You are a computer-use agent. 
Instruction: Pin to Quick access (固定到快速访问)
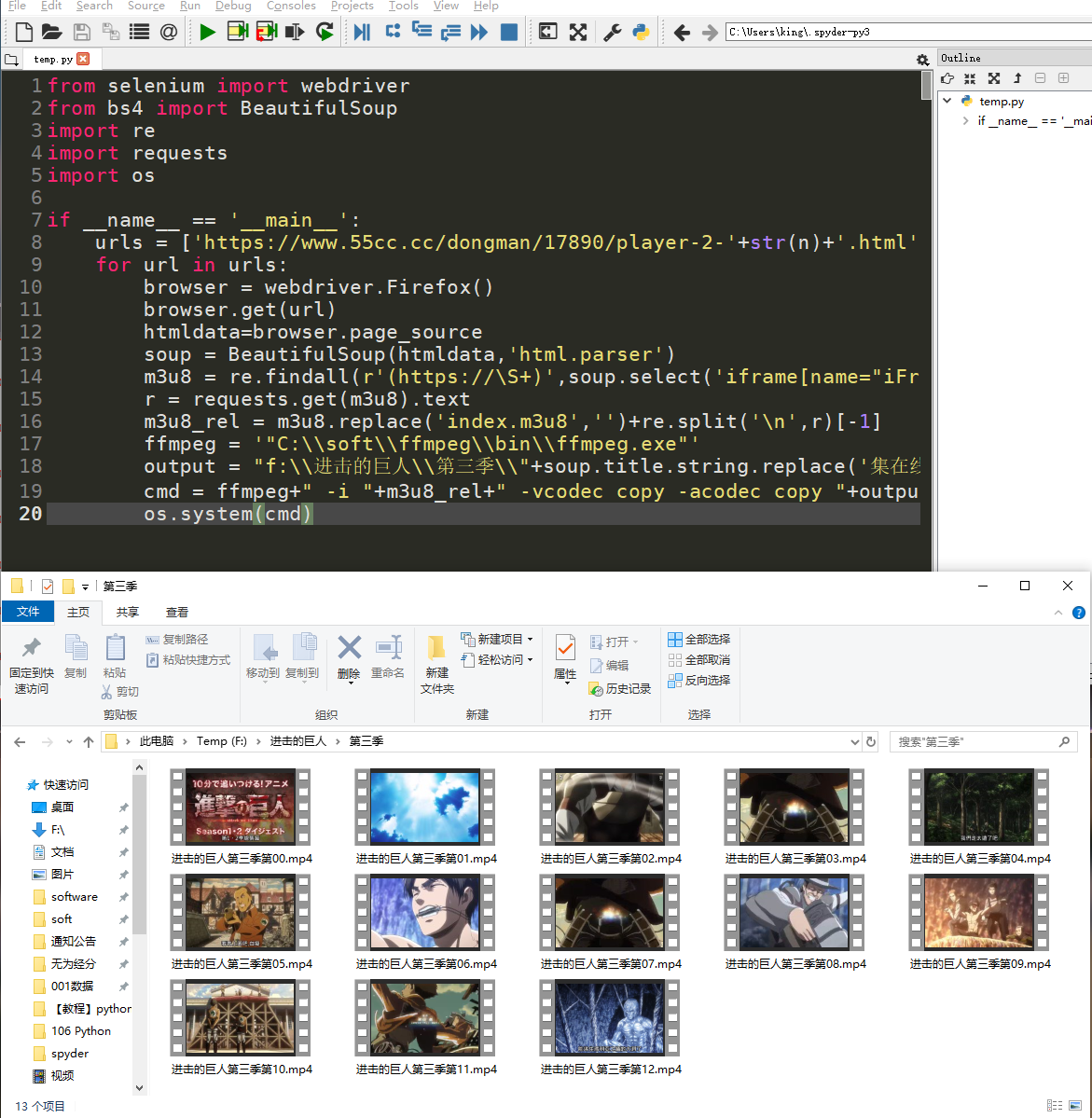click(x=32, y=665)
